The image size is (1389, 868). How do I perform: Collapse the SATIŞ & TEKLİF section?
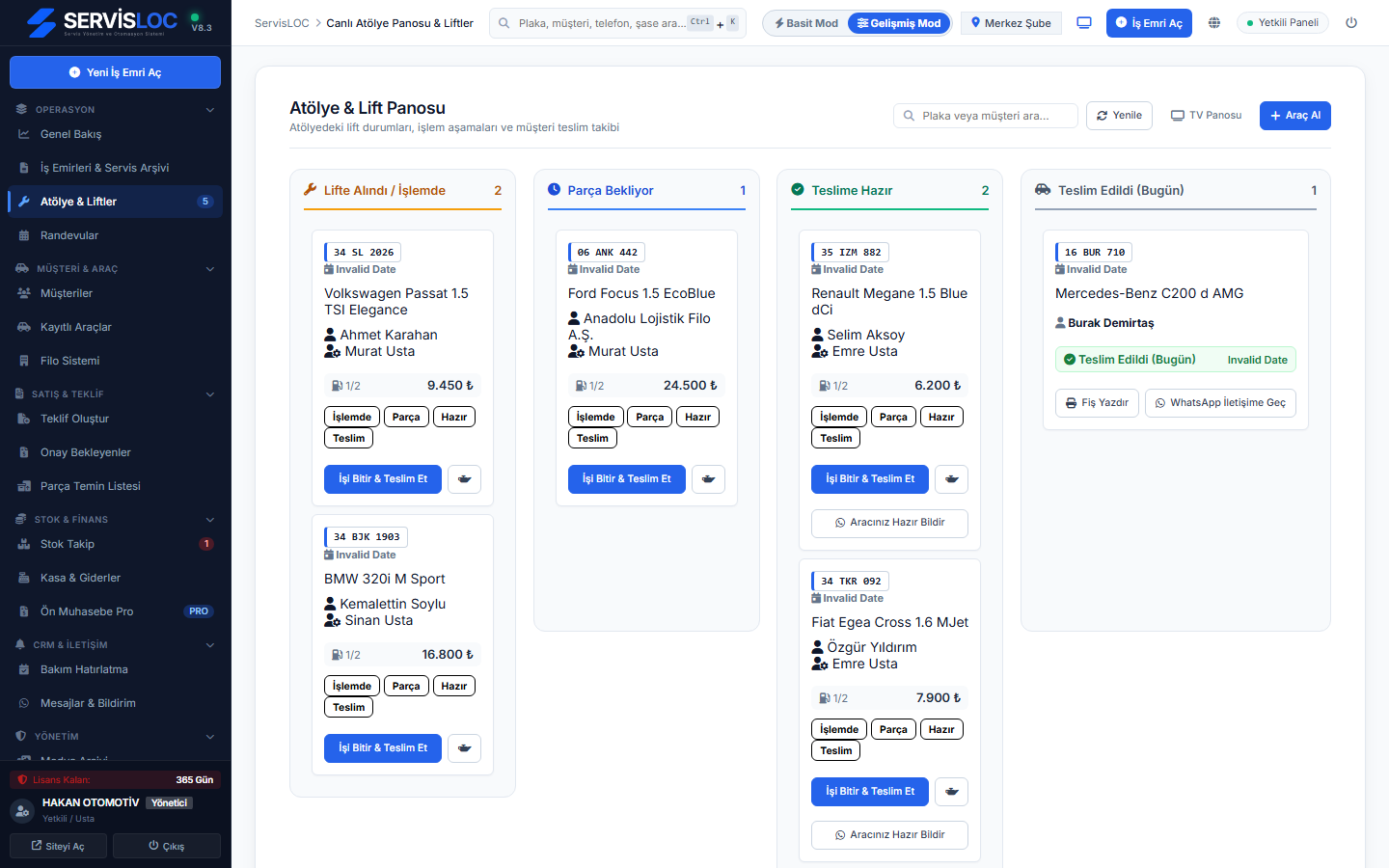pyautogui.click(x=116, y=394)
